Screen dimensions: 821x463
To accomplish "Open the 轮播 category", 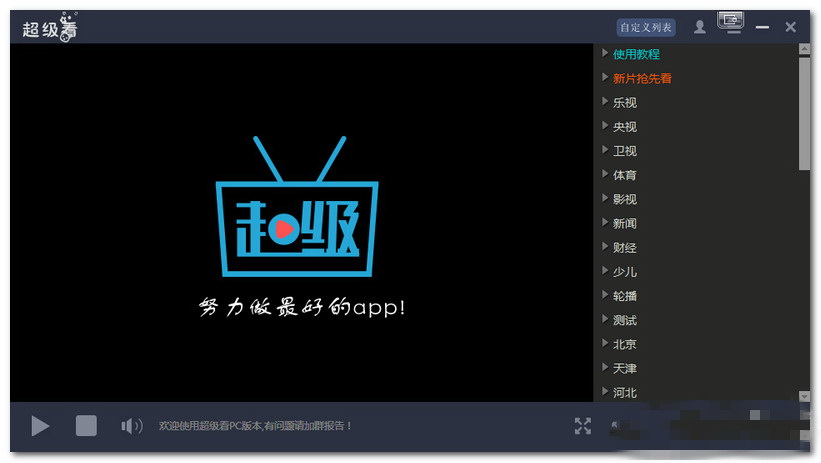I will pos(625,296).
